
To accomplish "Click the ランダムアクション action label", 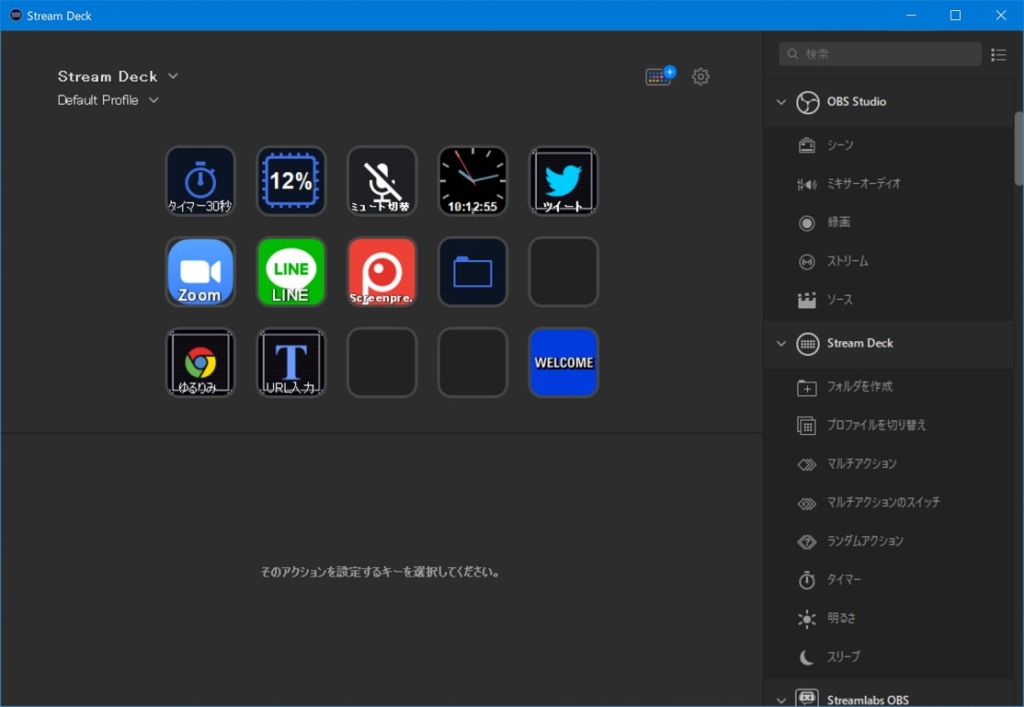I will [865, 541].
